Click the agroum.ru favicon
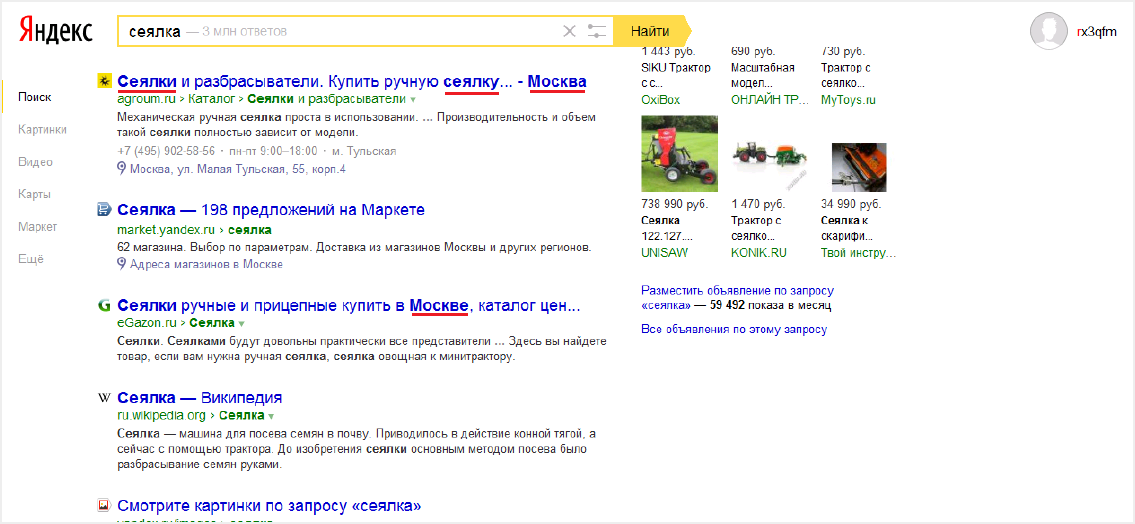1135x524 pixels. point(104,81)
